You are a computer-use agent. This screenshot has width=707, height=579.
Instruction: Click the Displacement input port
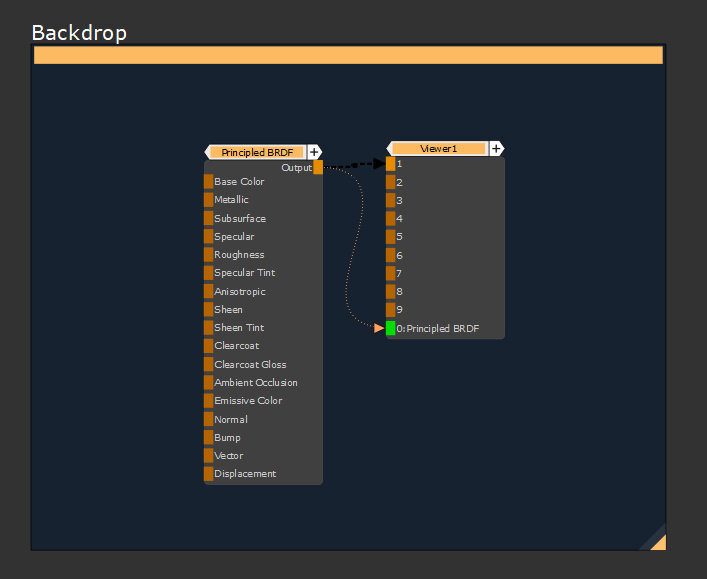click(208, 474)
